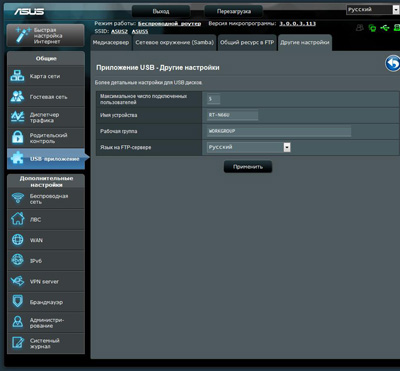Open the Брандмауэр shield icon

point(17,302)
